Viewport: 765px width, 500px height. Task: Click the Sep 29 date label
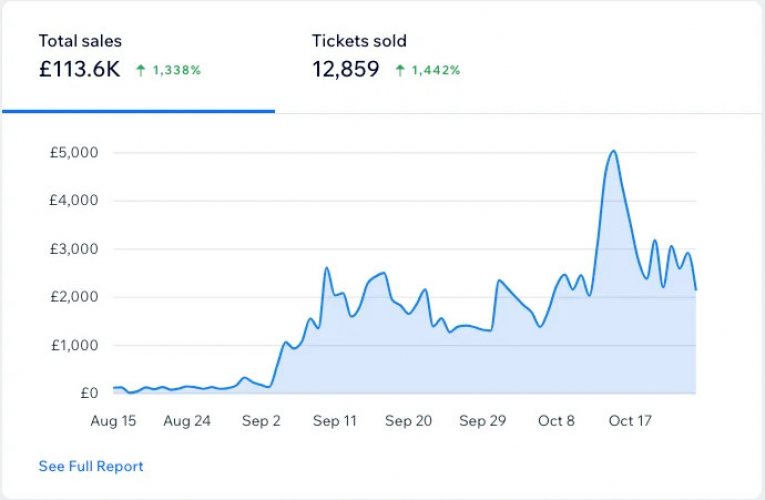point(482,421)
